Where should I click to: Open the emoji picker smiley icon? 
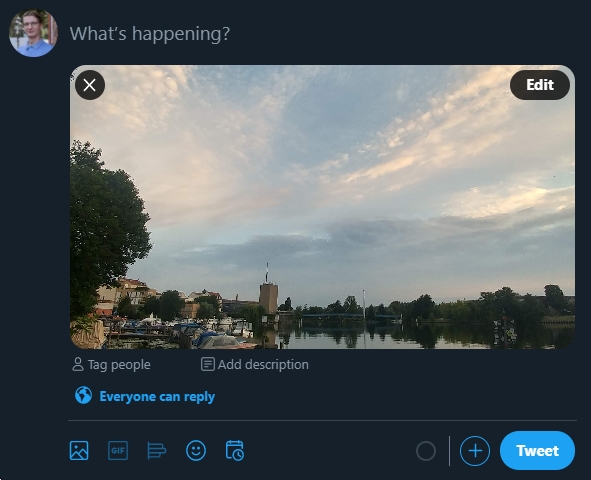coord(196,451)
